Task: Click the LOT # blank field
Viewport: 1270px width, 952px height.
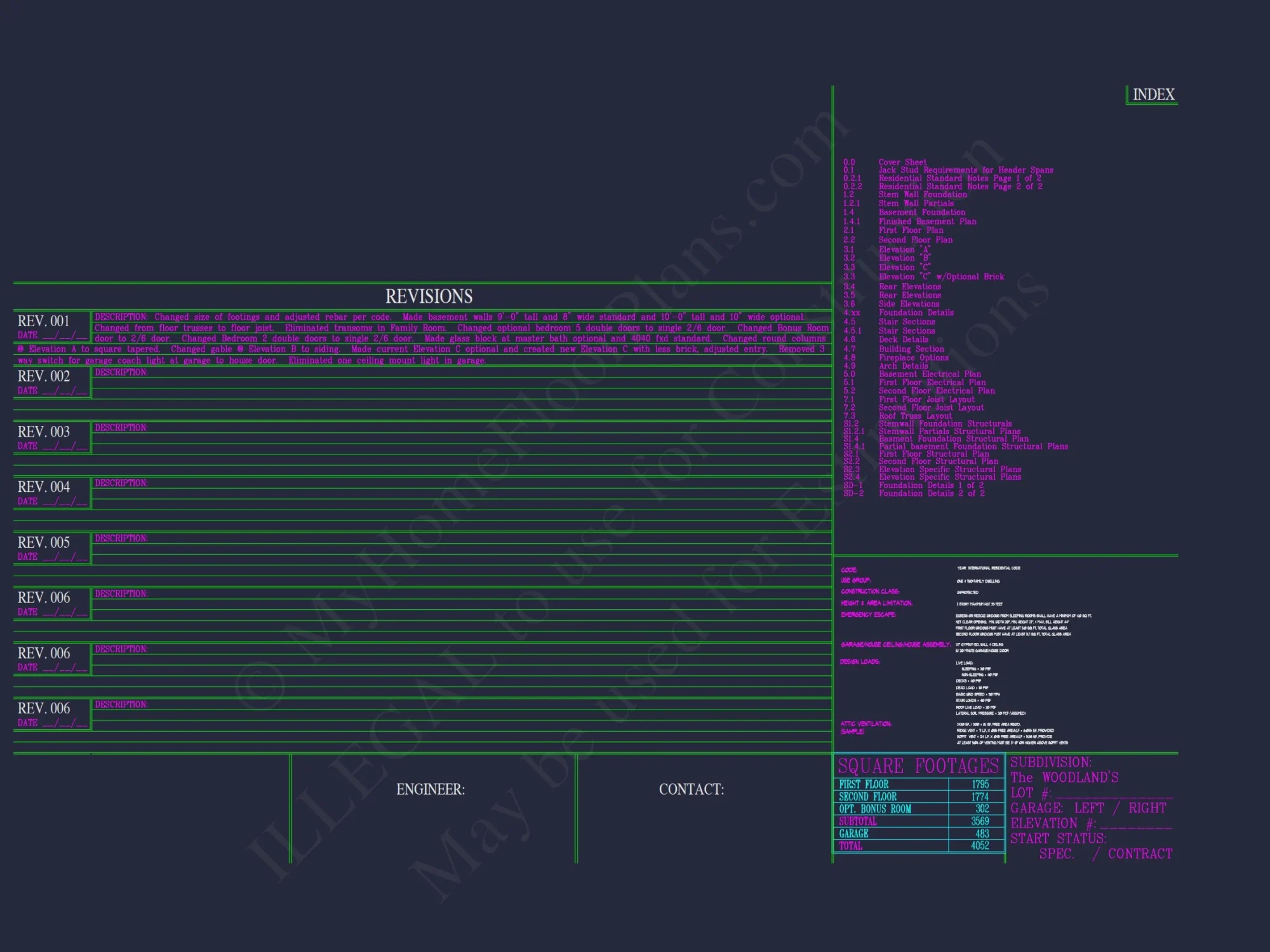Action: click(1114, 793)
